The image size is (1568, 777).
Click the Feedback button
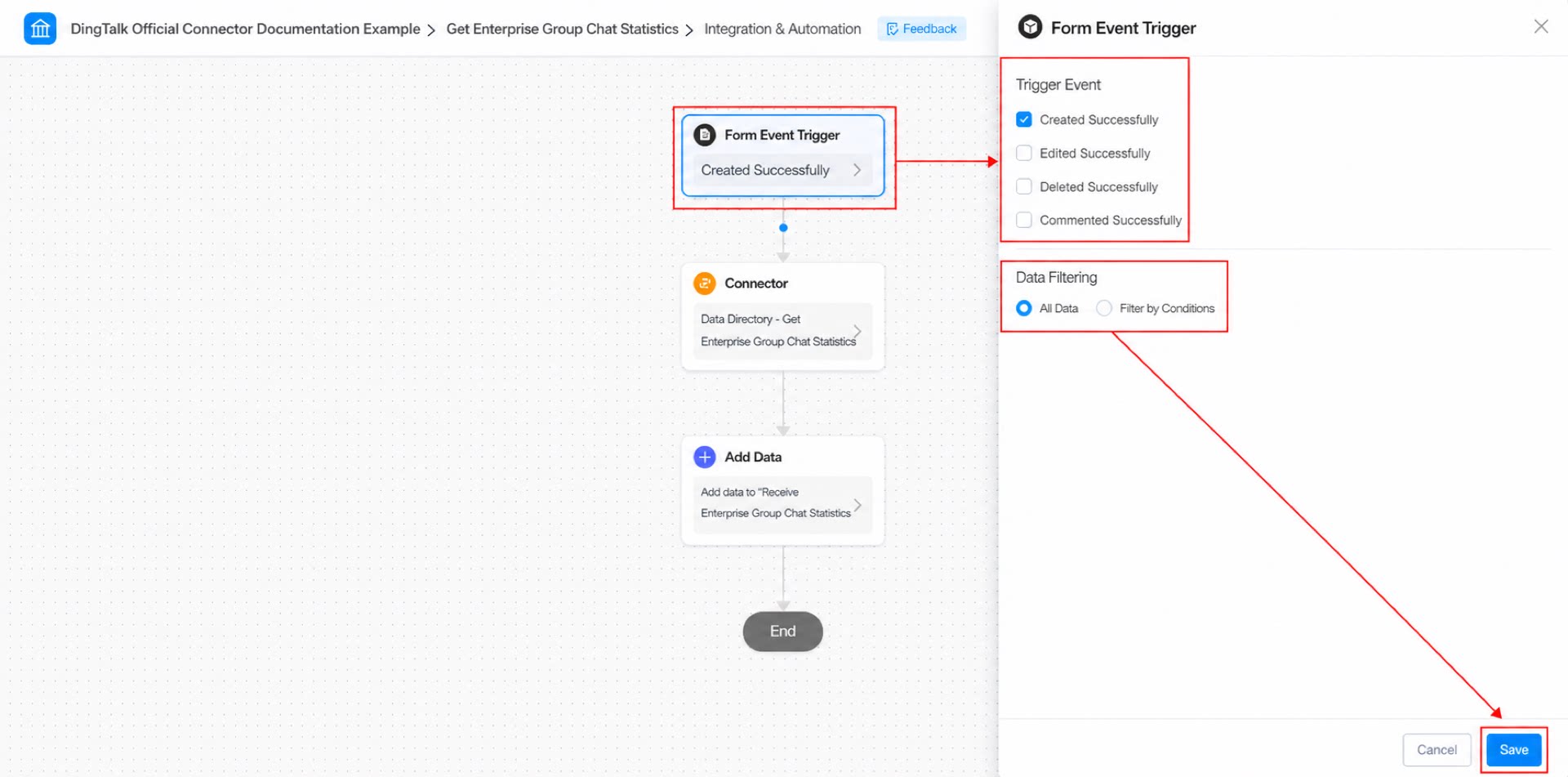[921, 29]
